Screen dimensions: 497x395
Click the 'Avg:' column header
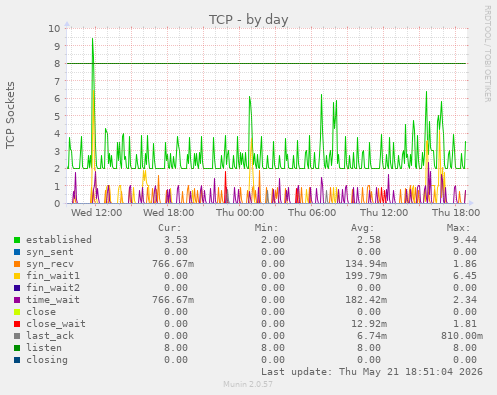[362, 228]
